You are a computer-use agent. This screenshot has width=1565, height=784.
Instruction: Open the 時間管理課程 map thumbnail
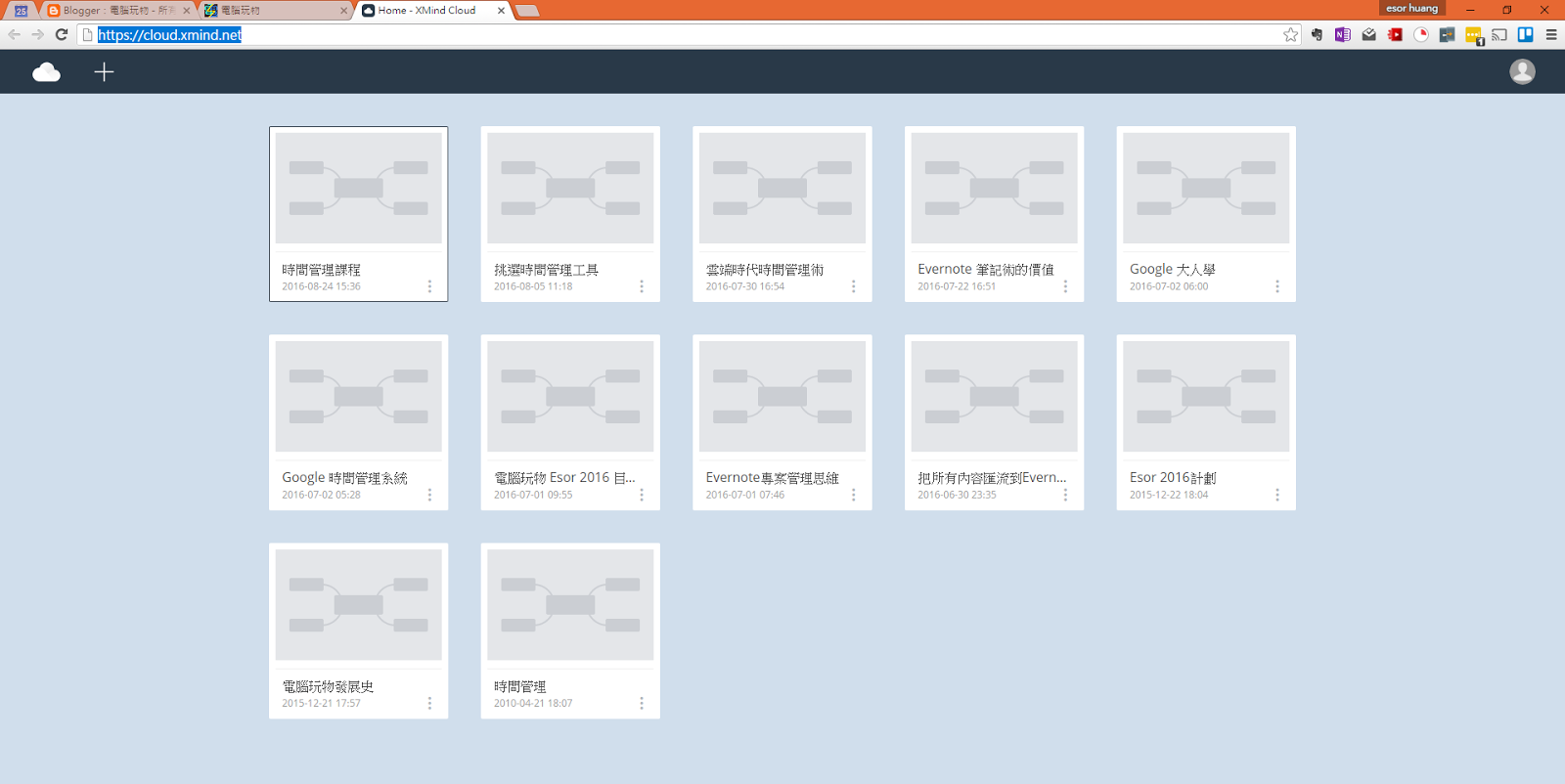tap(359, 188)
